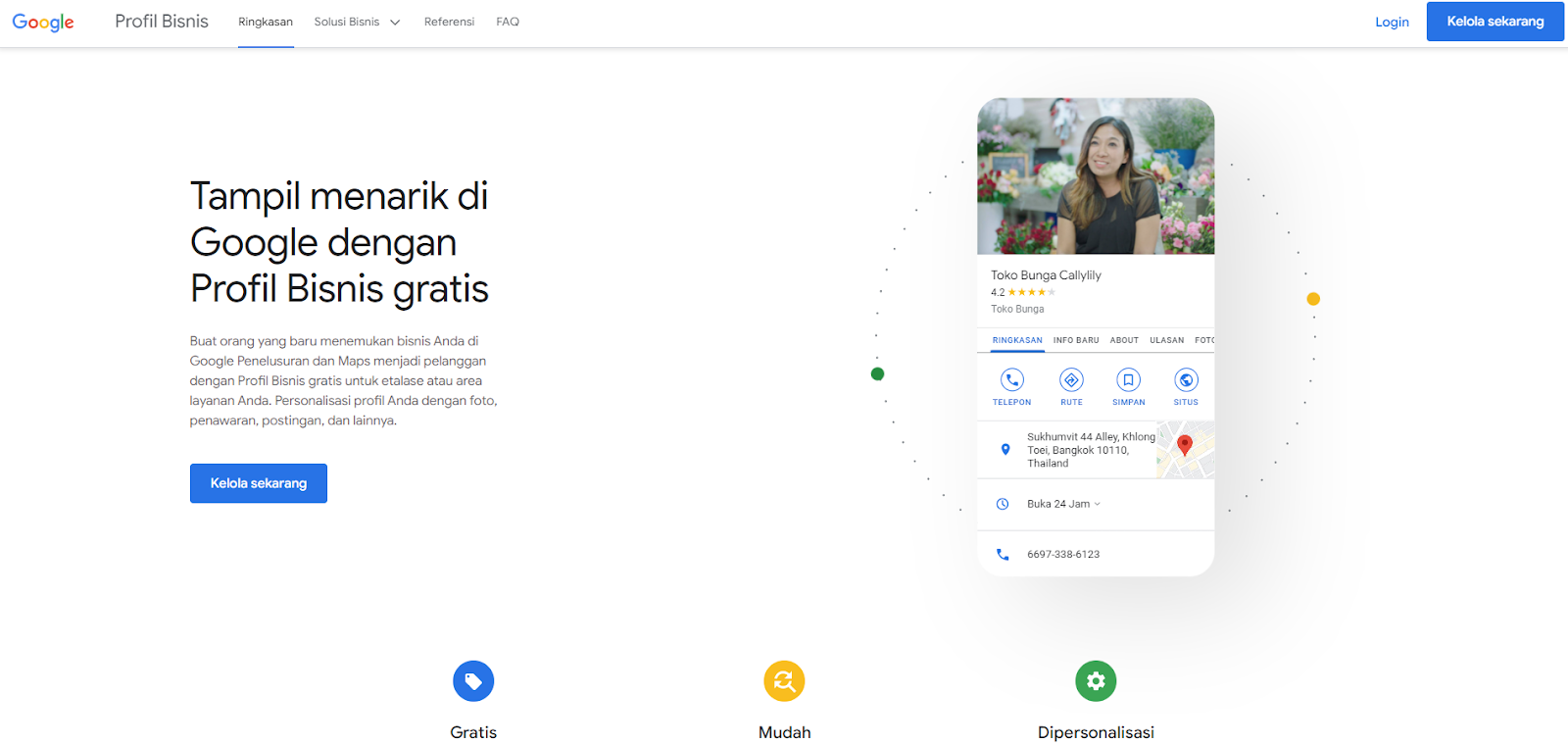
Task: Open the Ringkasan nav tab
Action: point(266,22)
